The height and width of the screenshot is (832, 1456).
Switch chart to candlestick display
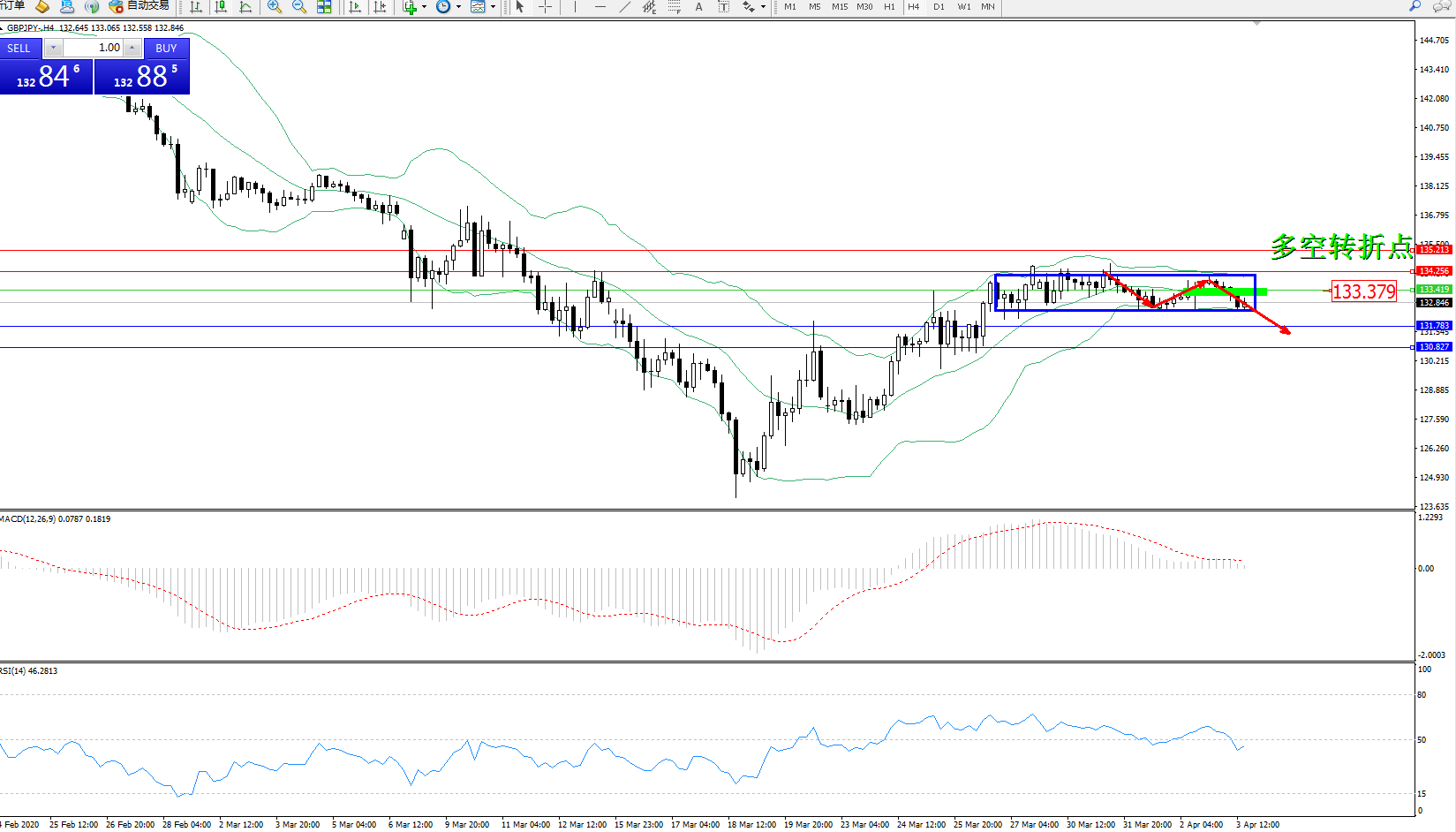[221, 7]
